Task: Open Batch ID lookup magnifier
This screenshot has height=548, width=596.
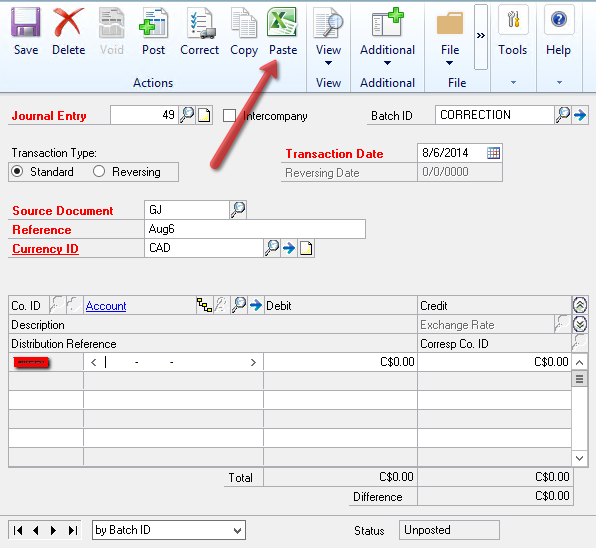Action: click(563, 114)
